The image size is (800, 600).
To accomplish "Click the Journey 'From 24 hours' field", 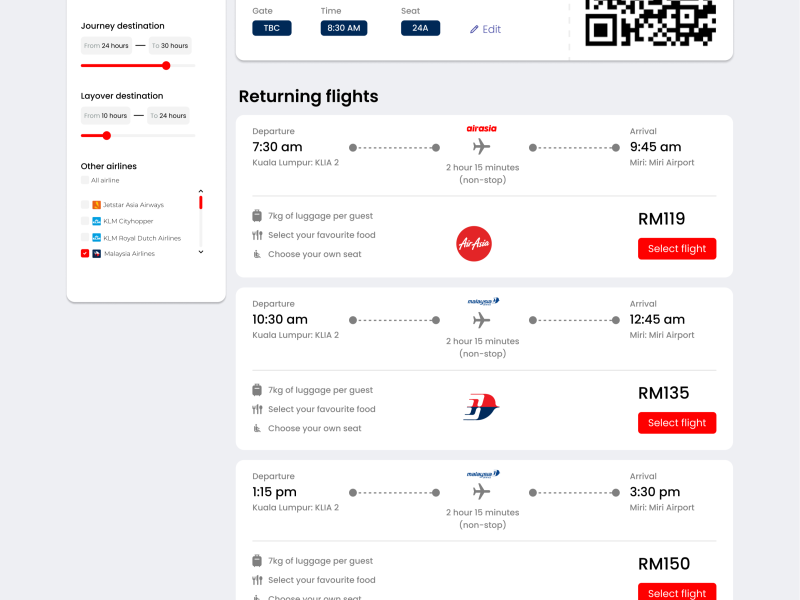I will pyautogui.click(x=106, y=45).
